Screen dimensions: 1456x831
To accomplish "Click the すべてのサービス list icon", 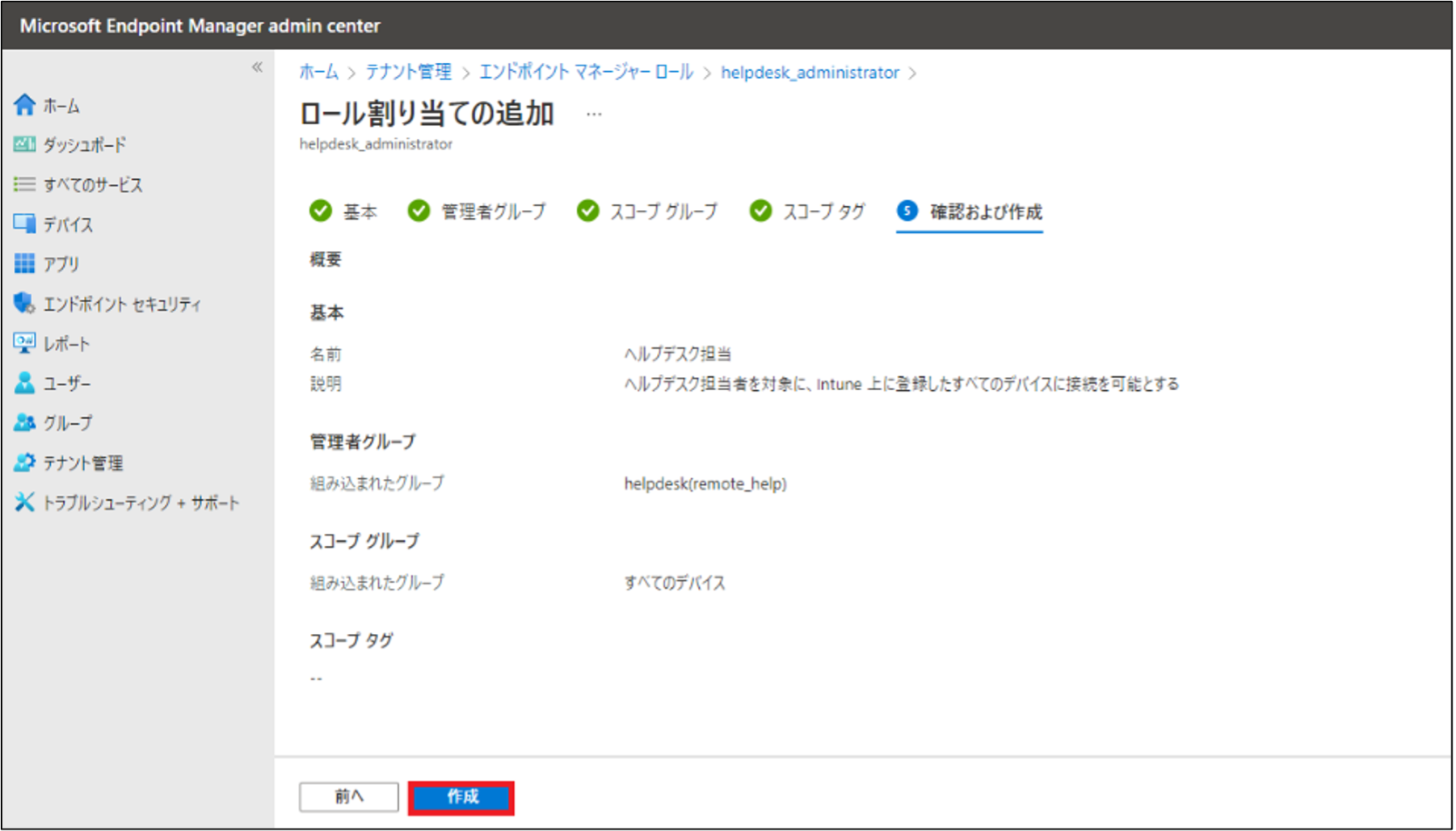I will pos(25,184).
